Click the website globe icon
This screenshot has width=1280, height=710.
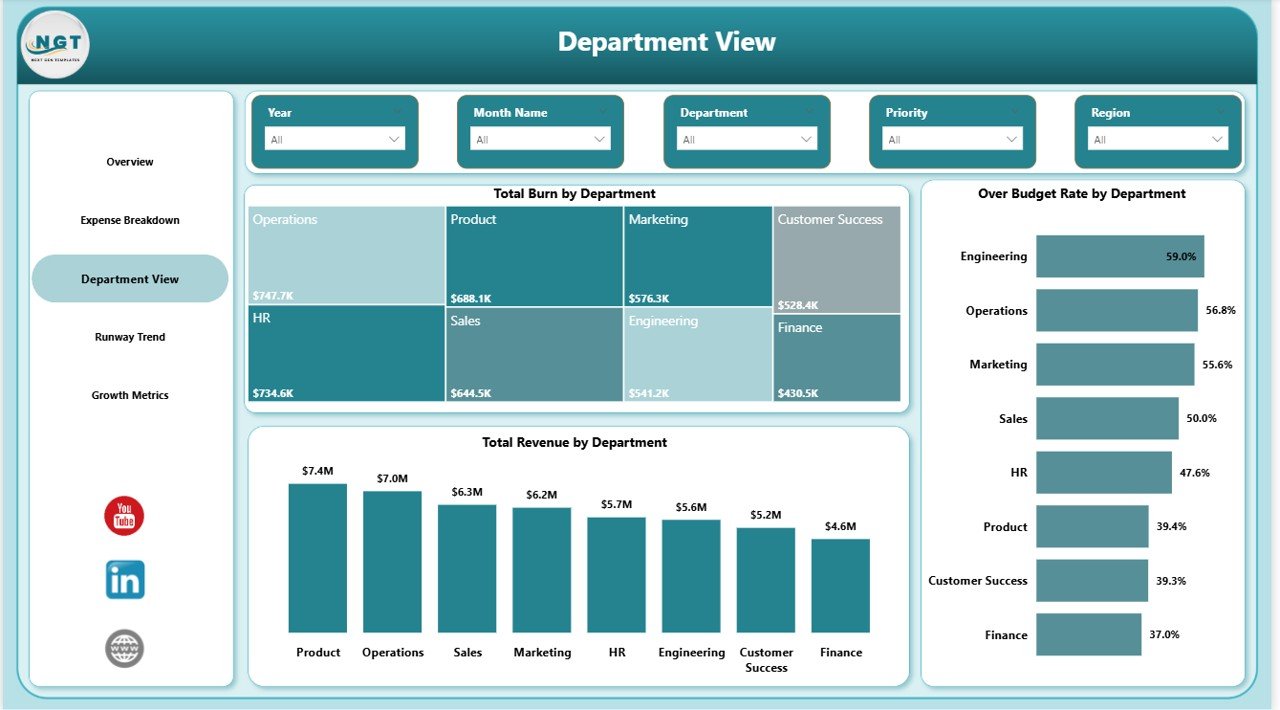[123, 648]
